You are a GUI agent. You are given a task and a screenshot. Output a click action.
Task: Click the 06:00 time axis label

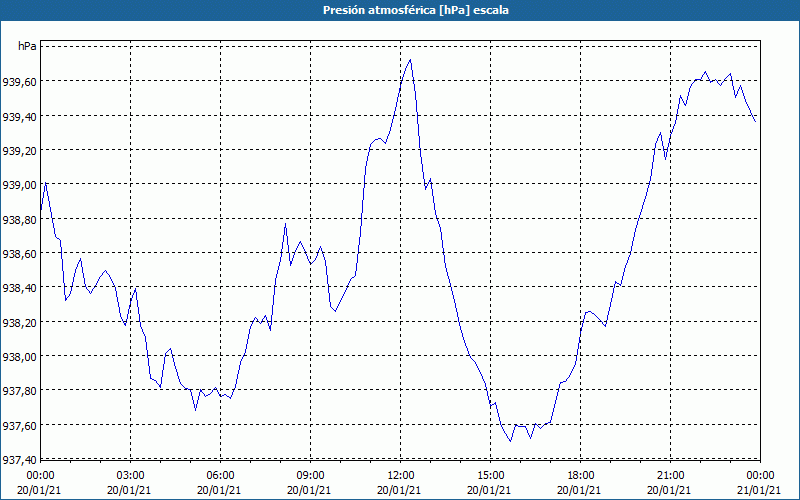[x=220, y=476]
